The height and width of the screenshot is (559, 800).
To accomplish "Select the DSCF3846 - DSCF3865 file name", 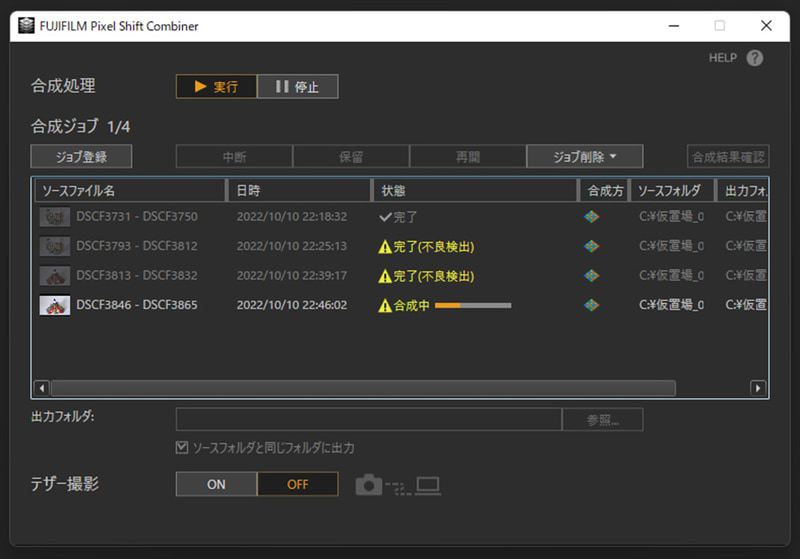I will (137, 305).
